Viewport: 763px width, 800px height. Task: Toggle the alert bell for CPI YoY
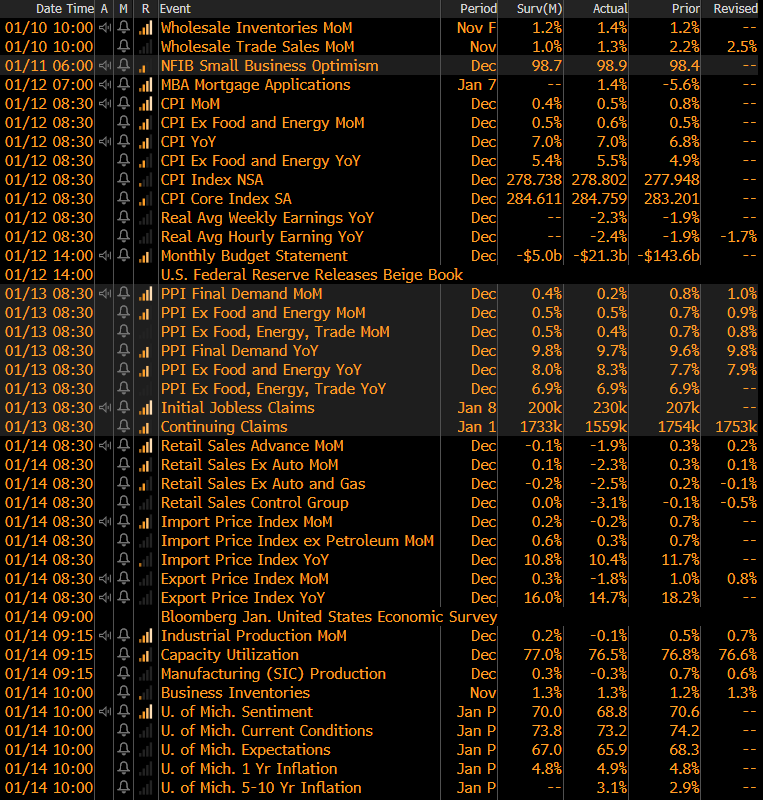click(124, 142)
